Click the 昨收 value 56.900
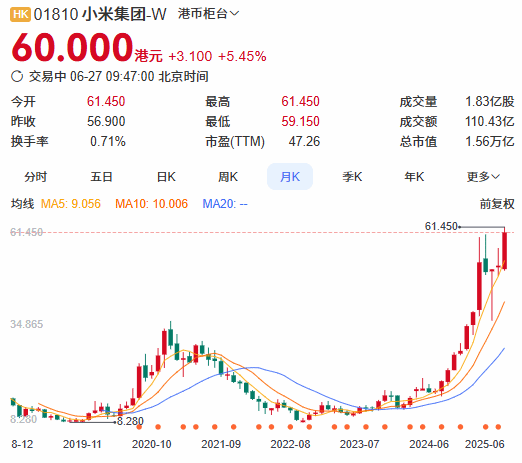 tap(106, 121)
